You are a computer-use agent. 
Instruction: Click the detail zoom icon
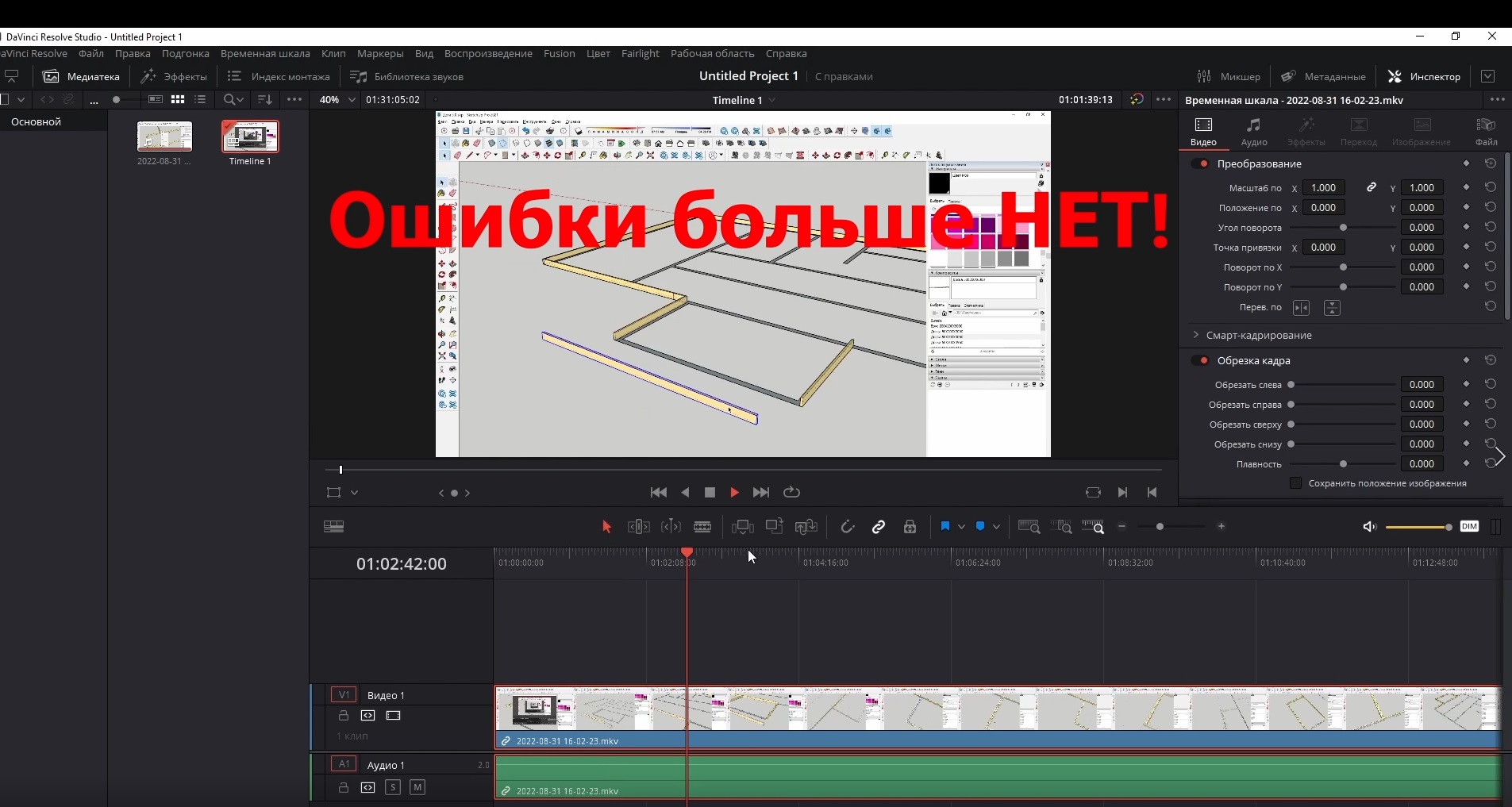[x=1062, y=527]
